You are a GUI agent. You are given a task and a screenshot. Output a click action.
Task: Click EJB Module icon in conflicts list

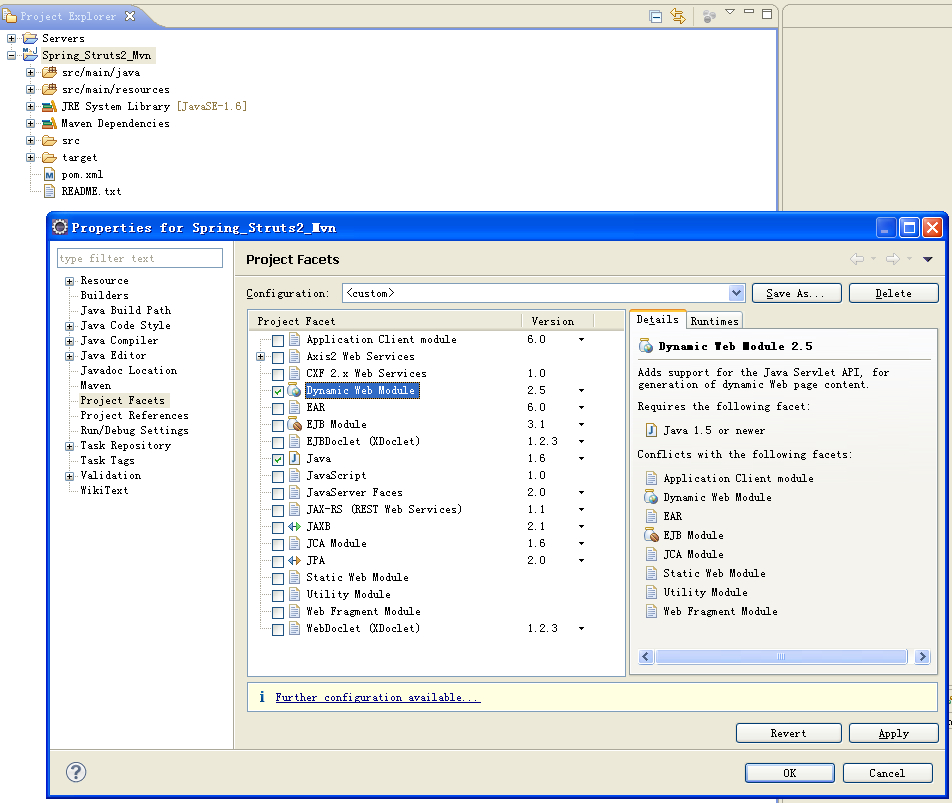click(x=651, y=535)
